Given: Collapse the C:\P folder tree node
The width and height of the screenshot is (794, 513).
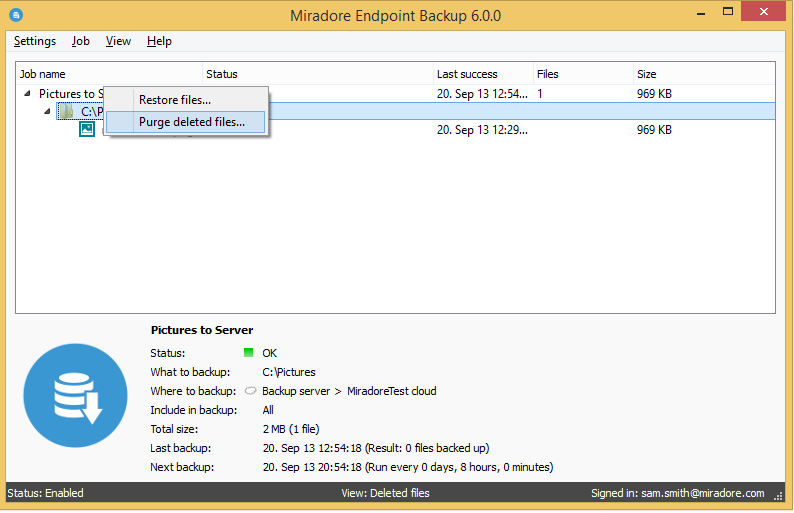Looking at the screenshot, I should click(47, 111).
